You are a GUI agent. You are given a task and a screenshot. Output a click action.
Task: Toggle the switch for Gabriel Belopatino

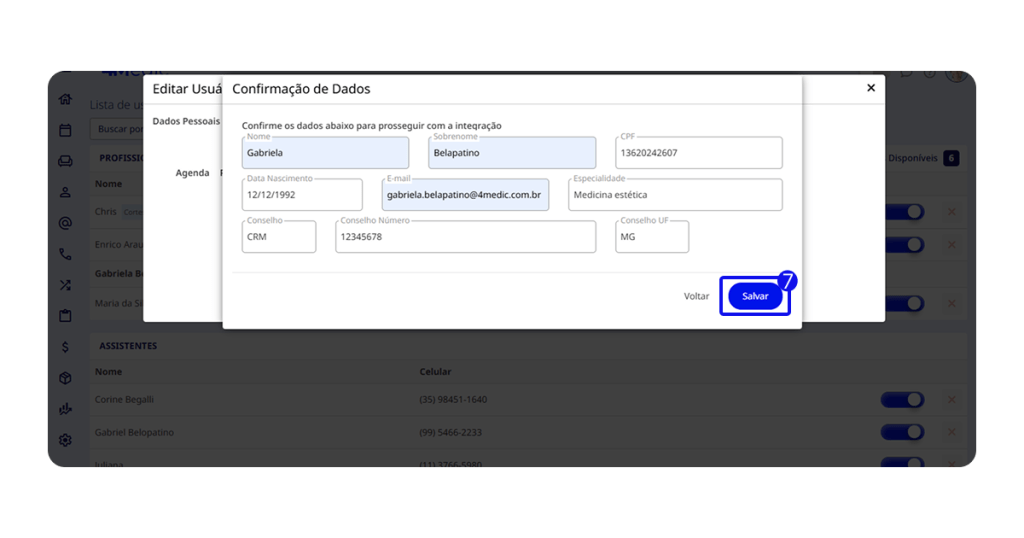[902, 433]
